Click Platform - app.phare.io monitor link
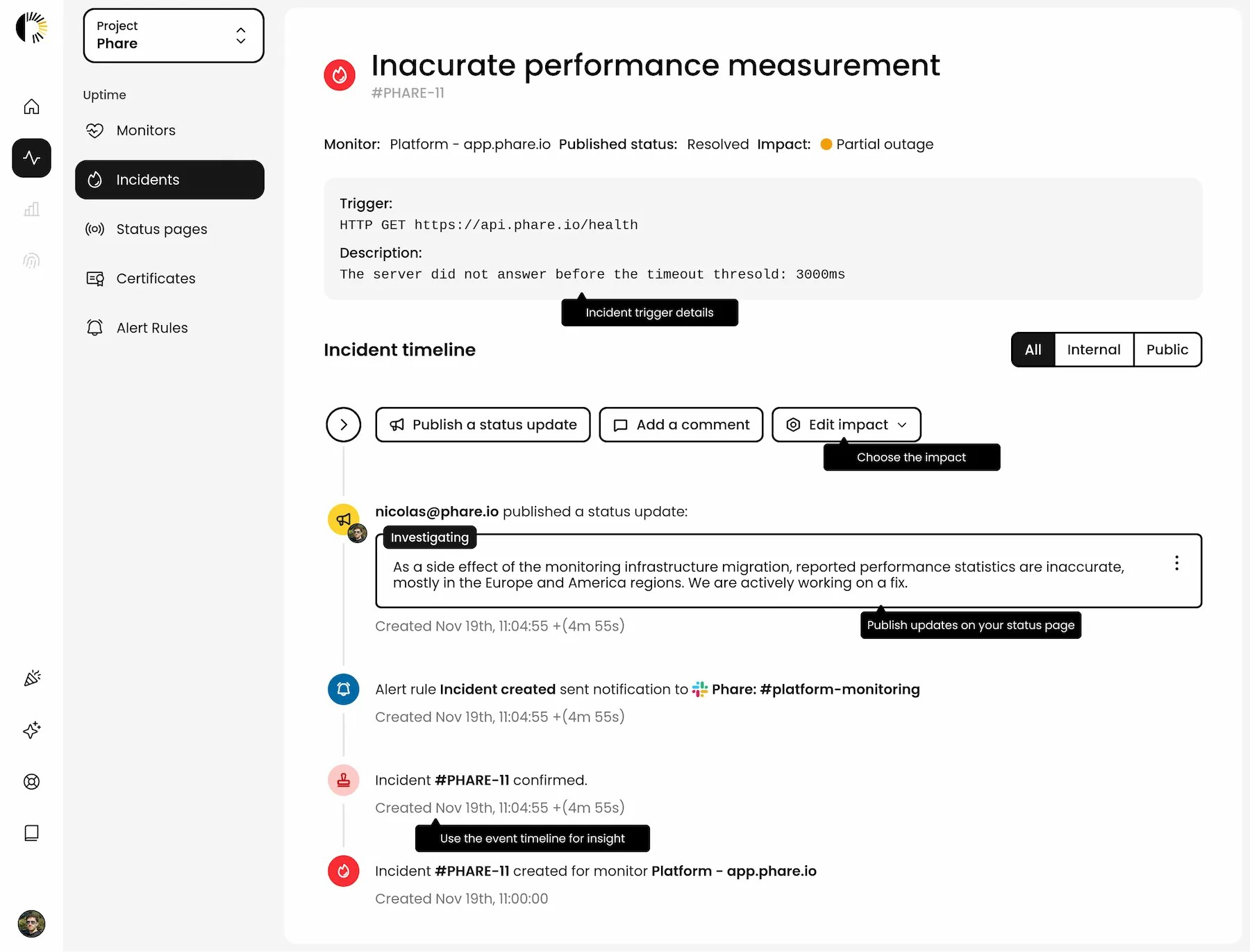 pyautogui.click(x=470, y=144)
